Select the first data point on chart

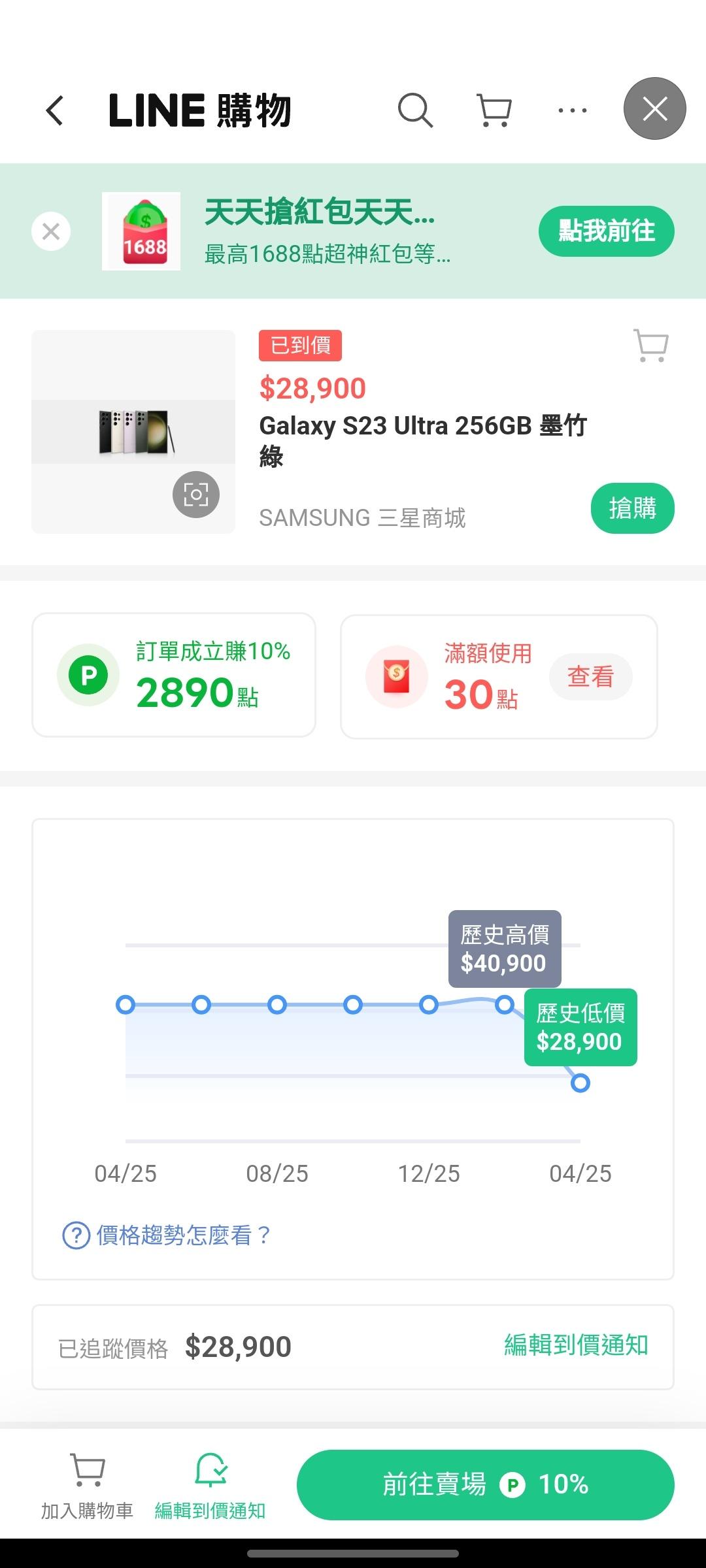point(126,1005)
